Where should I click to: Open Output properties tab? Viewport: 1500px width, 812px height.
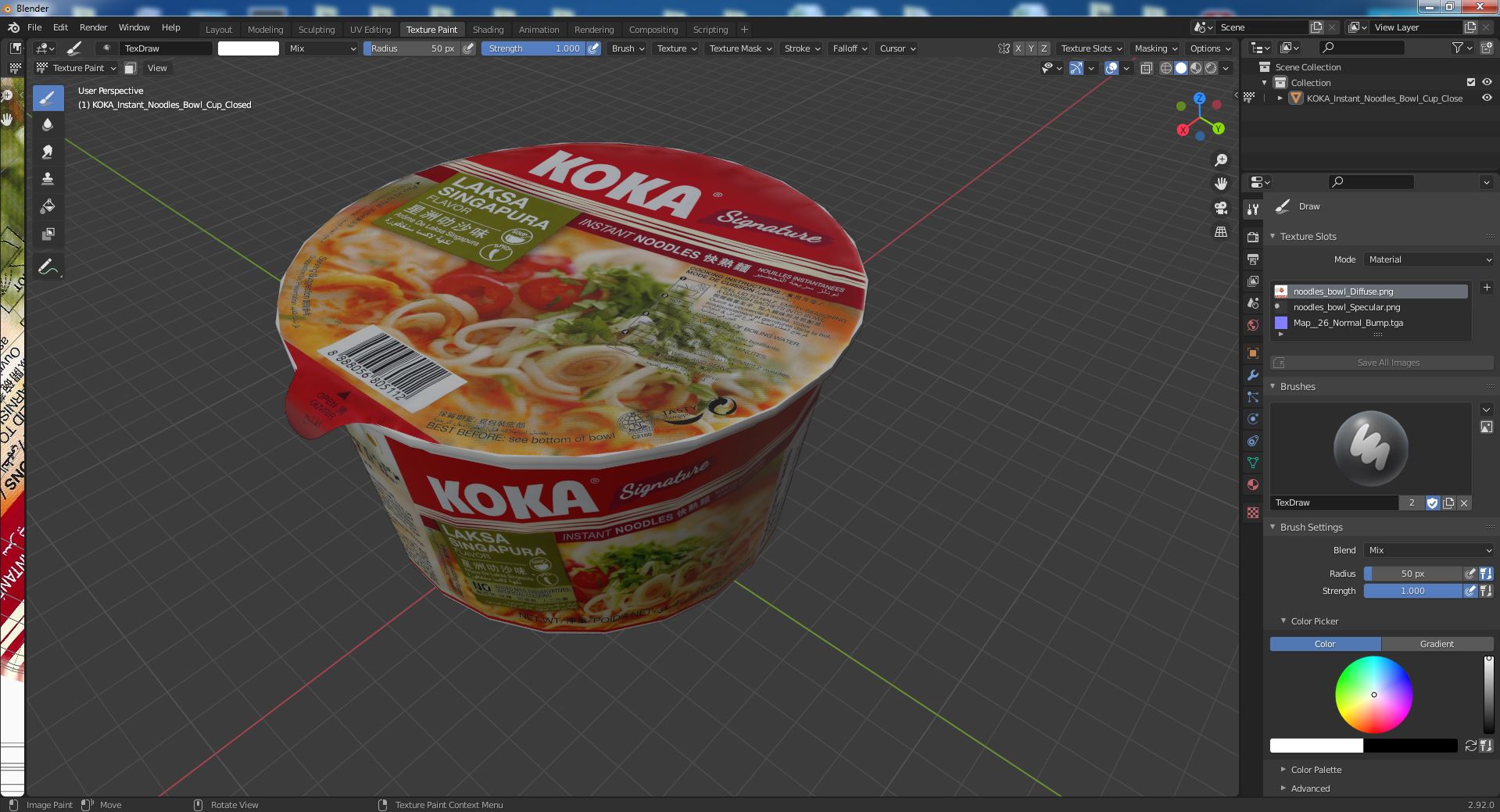(x=1253, y=259)
